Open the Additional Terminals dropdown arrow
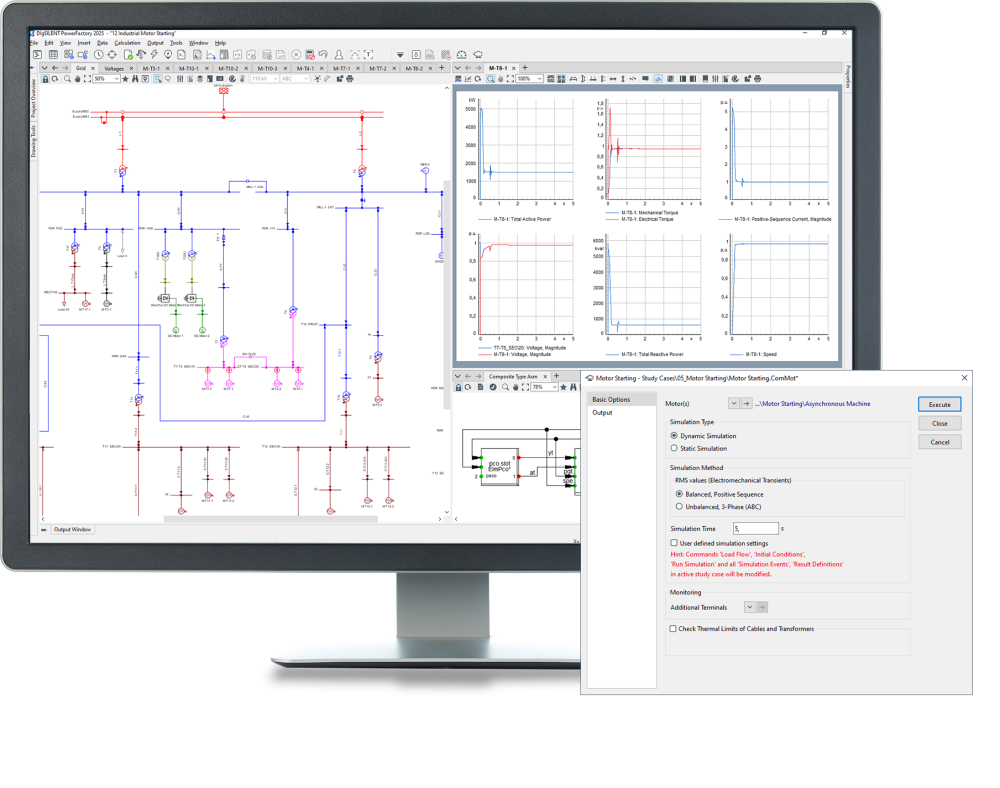 click(x=750, y=608)
